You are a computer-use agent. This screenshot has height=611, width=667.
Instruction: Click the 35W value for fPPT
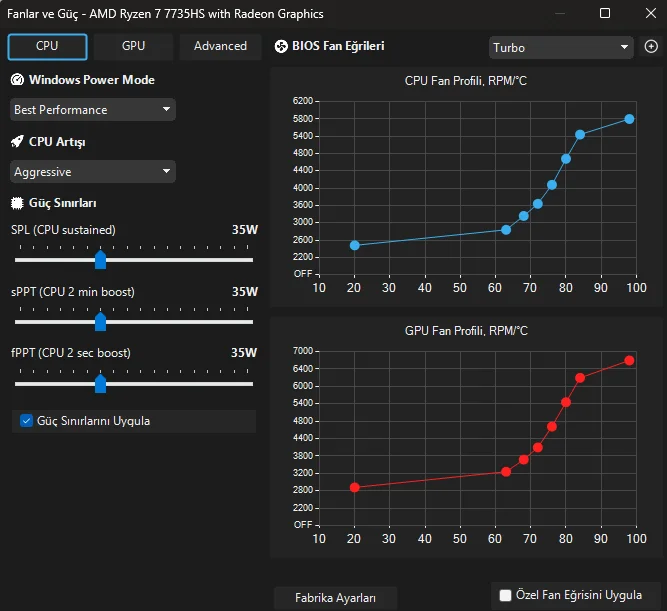(x=244, y=353)
